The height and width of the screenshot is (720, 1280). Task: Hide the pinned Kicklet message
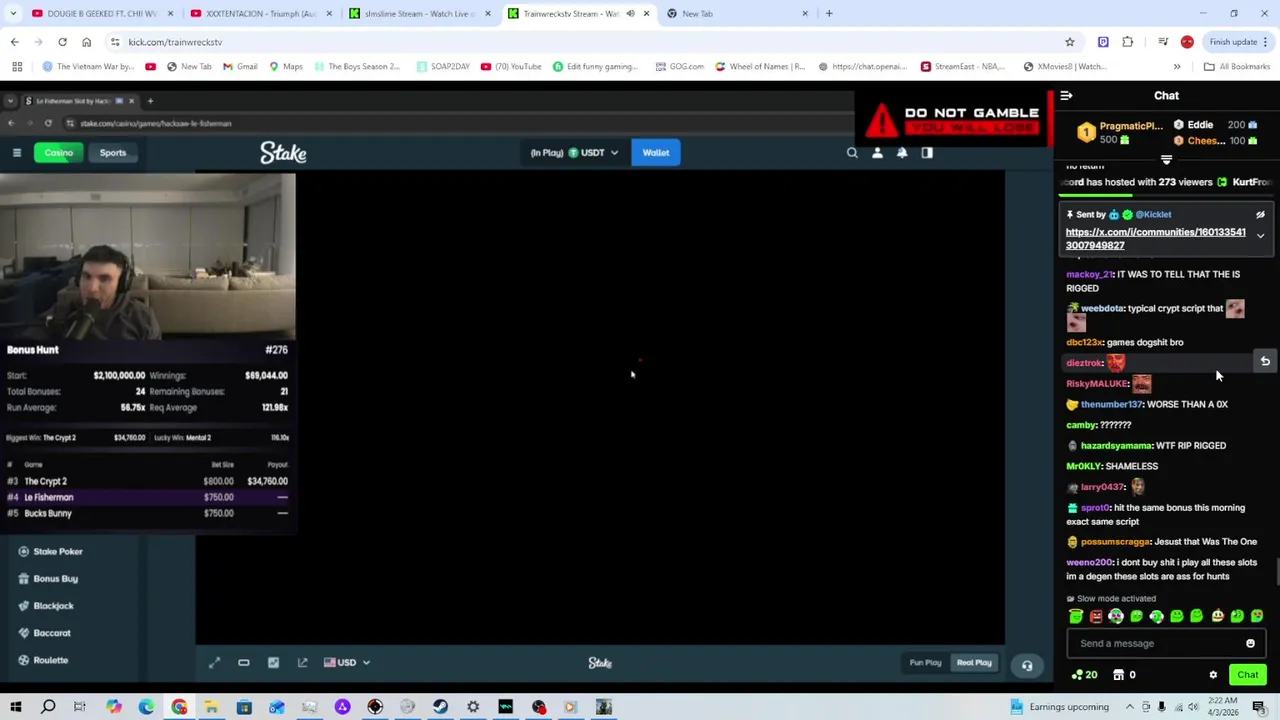(x=1260, y=214)
